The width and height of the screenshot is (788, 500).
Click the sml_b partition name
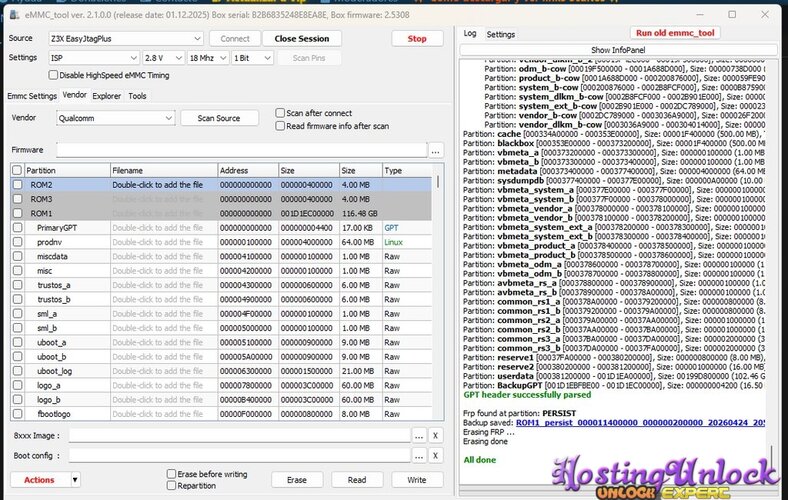(x=47, y=328)
